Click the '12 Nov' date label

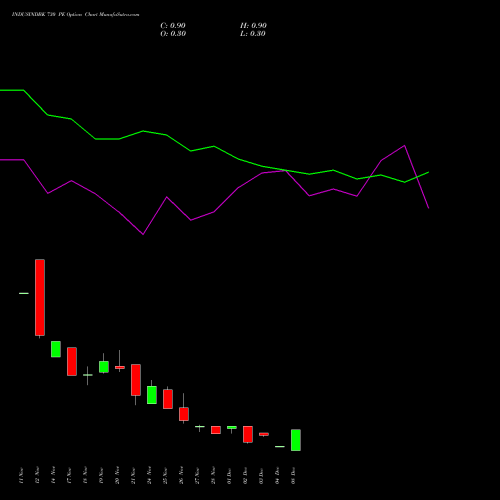coord(37,475)
